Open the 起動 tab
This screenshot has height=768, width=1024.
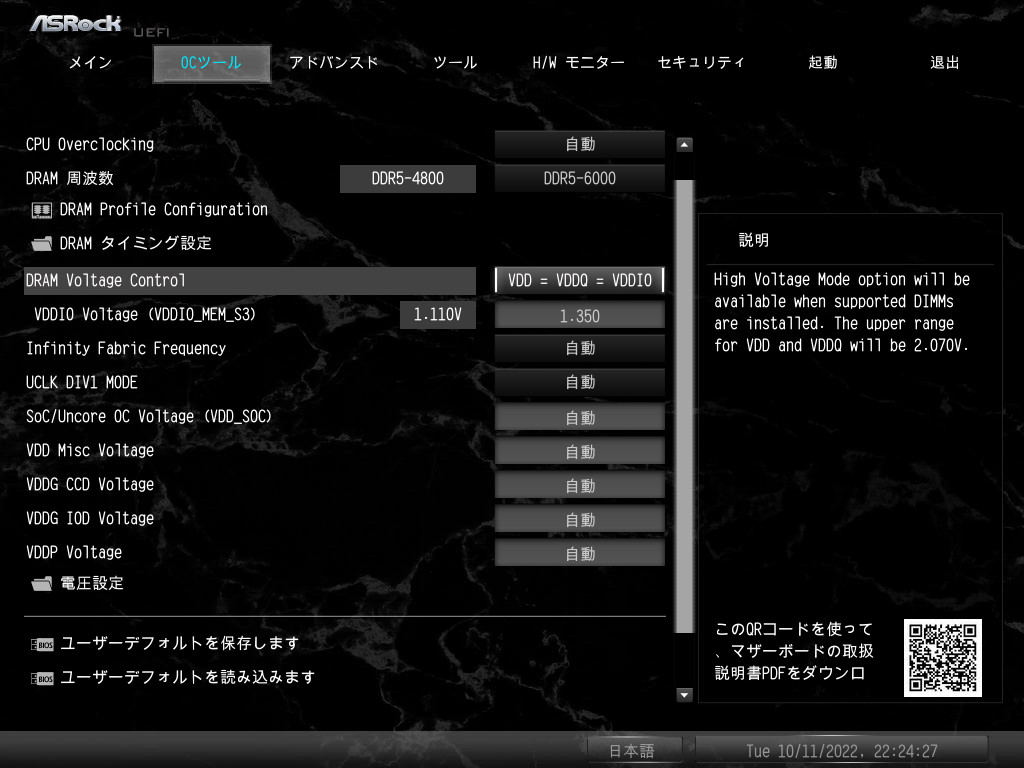tap(823, 63)
